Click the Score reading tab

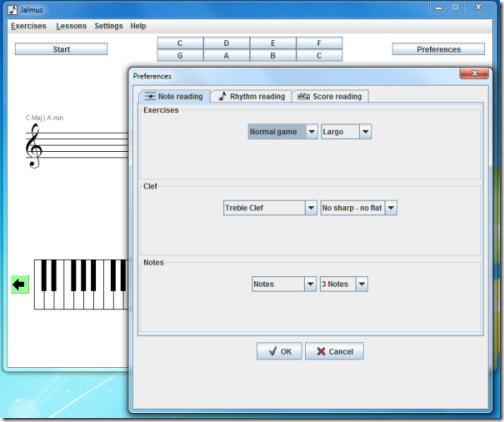click(x=330, y=96)
